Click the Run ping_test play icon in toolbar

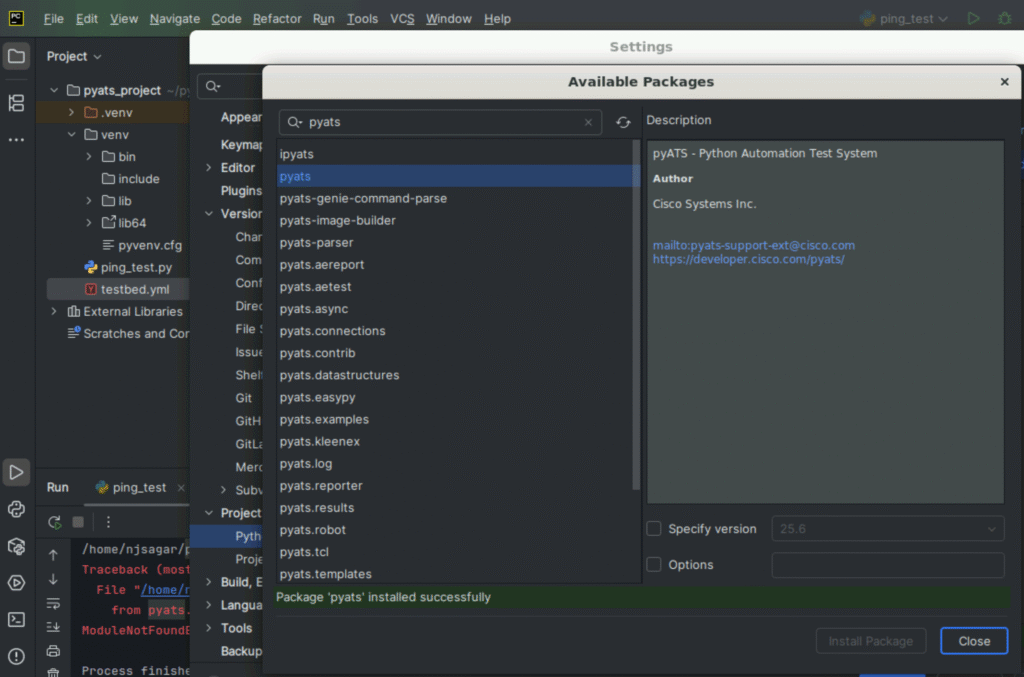[973, 18]
